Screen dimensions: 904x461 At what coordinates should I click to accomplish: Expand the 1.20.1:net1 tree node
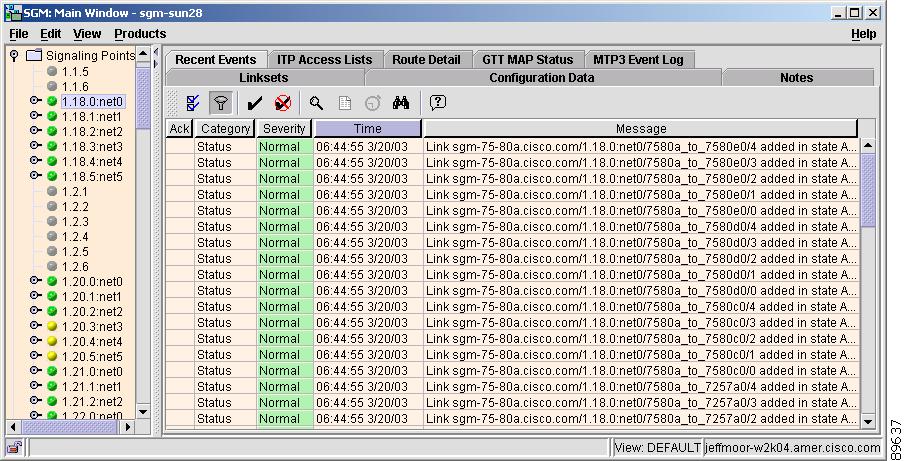click(35, 295)
